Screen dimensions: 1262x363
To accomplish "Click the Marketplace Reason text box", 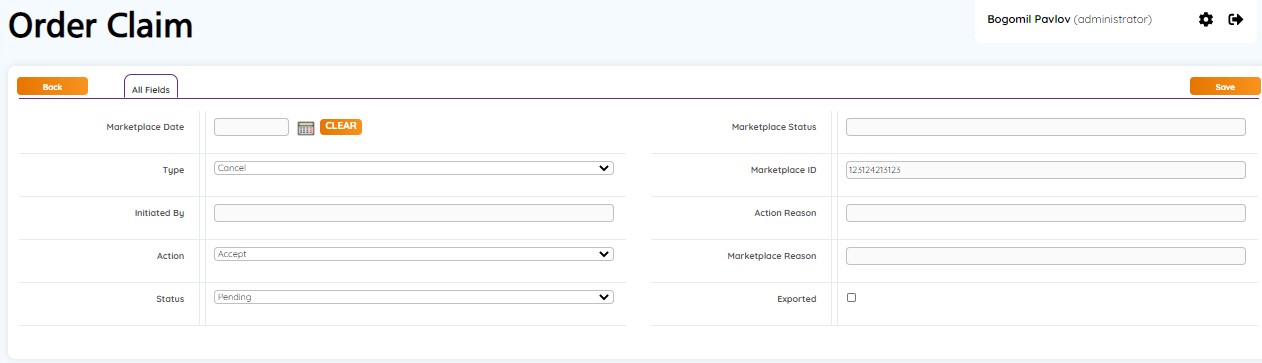I will [1046, 256].
